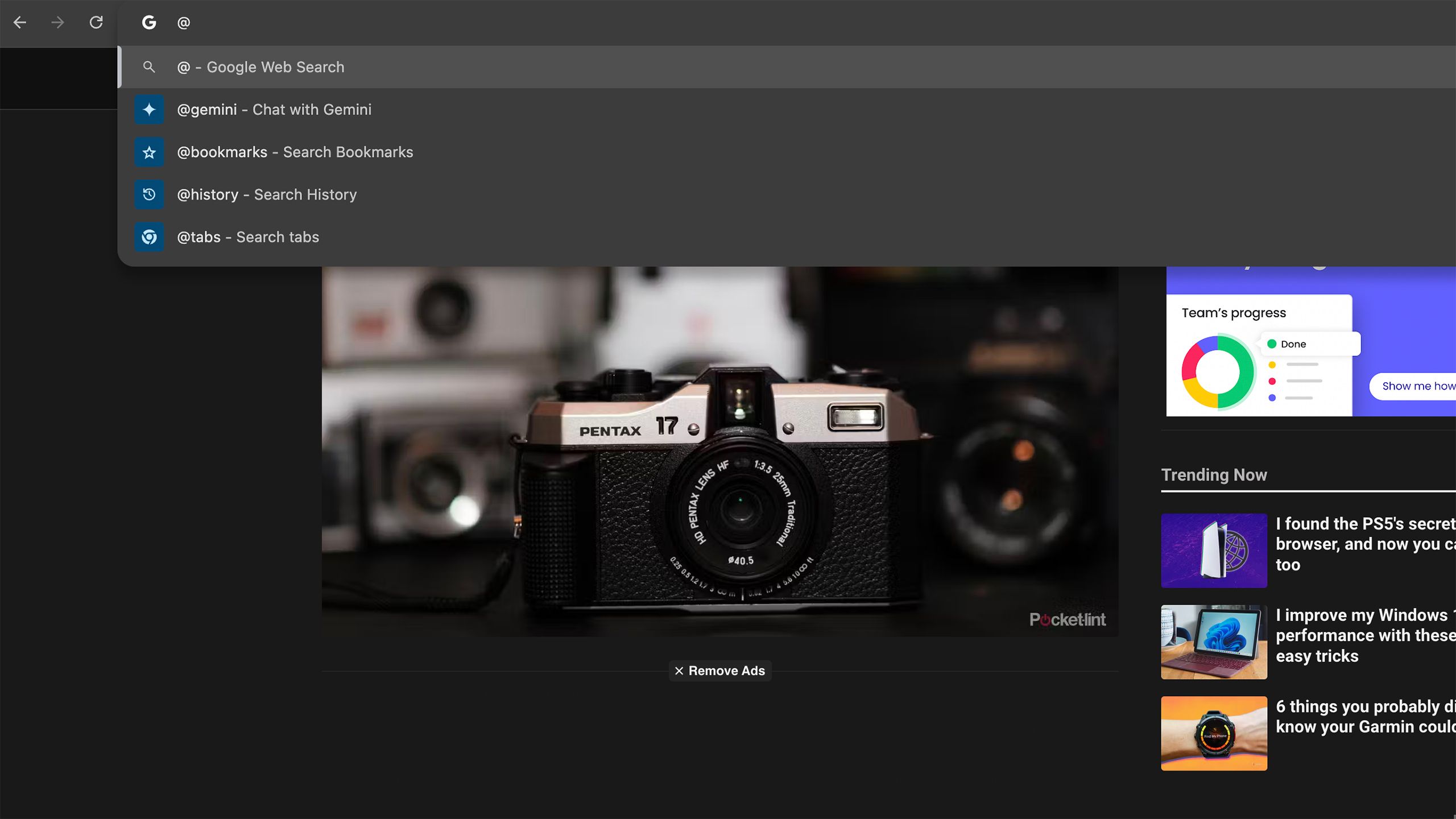Click the @ symbol in address bar
The width and height of the screenshot is (1456, 819).
coord(183,22)
